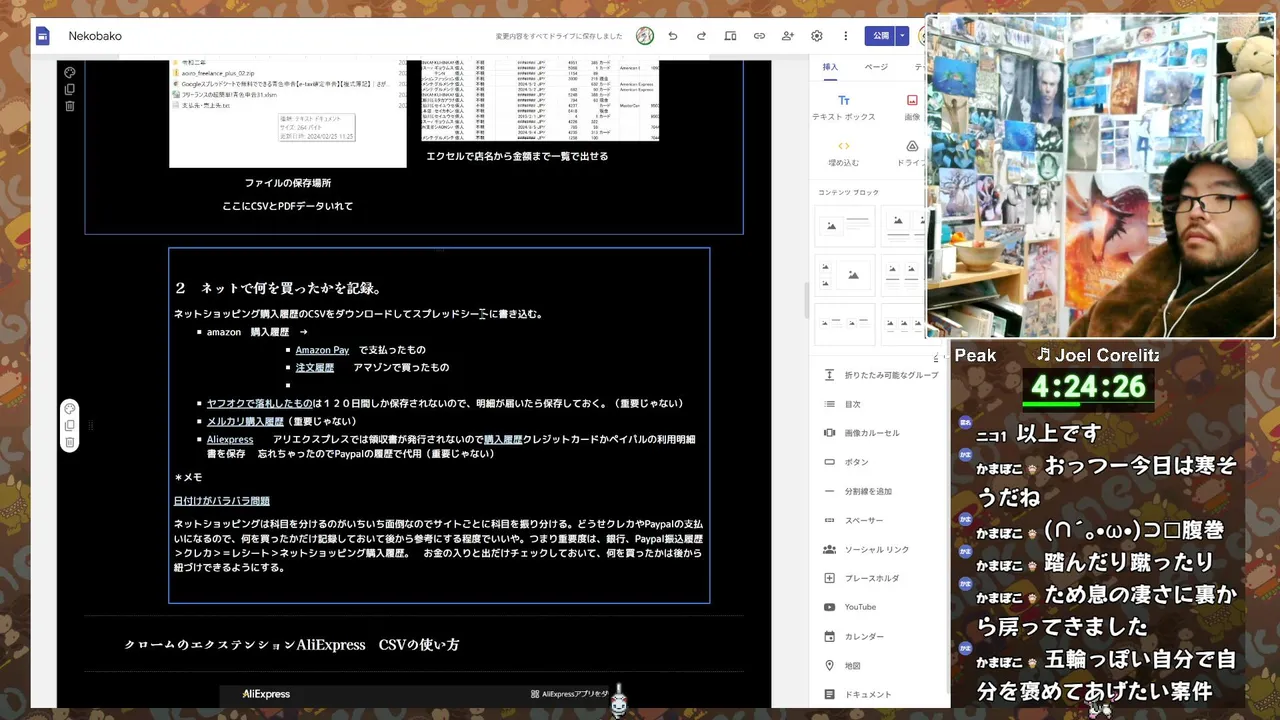This screenshot has height=720, width=1280.
Task: Switch to the ページ tab
Action: tap(876, 67)
